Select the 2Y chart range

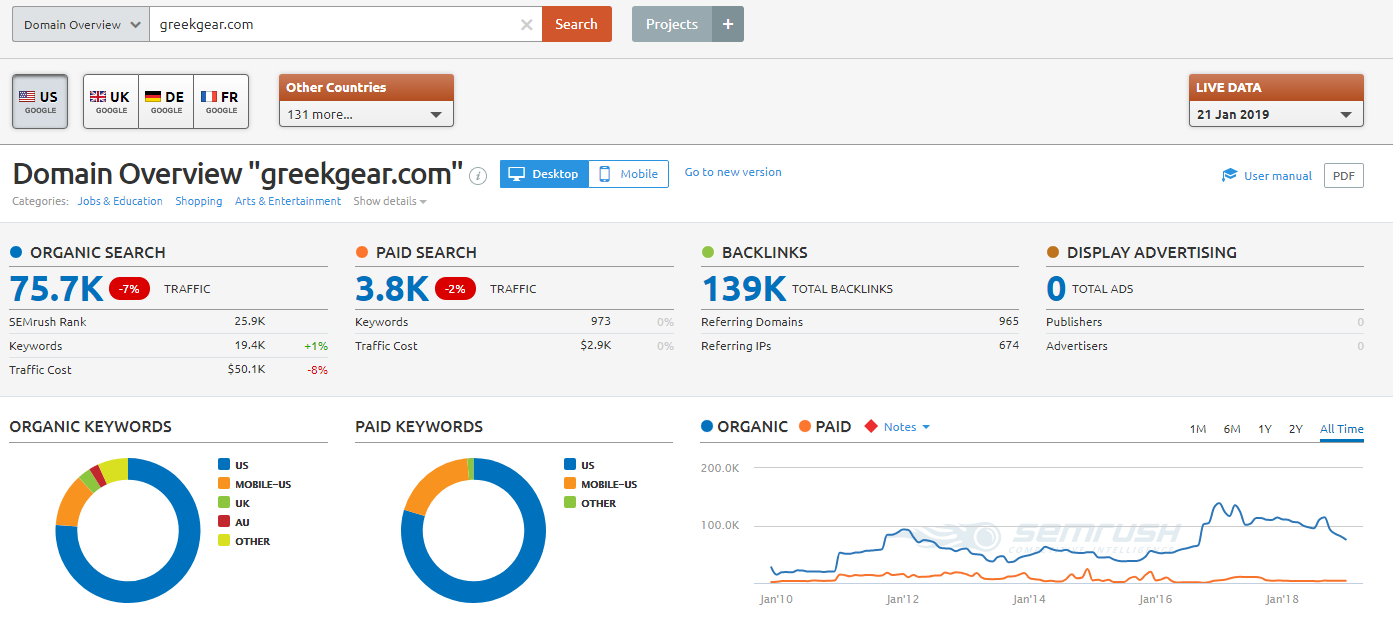point(1296,429)
